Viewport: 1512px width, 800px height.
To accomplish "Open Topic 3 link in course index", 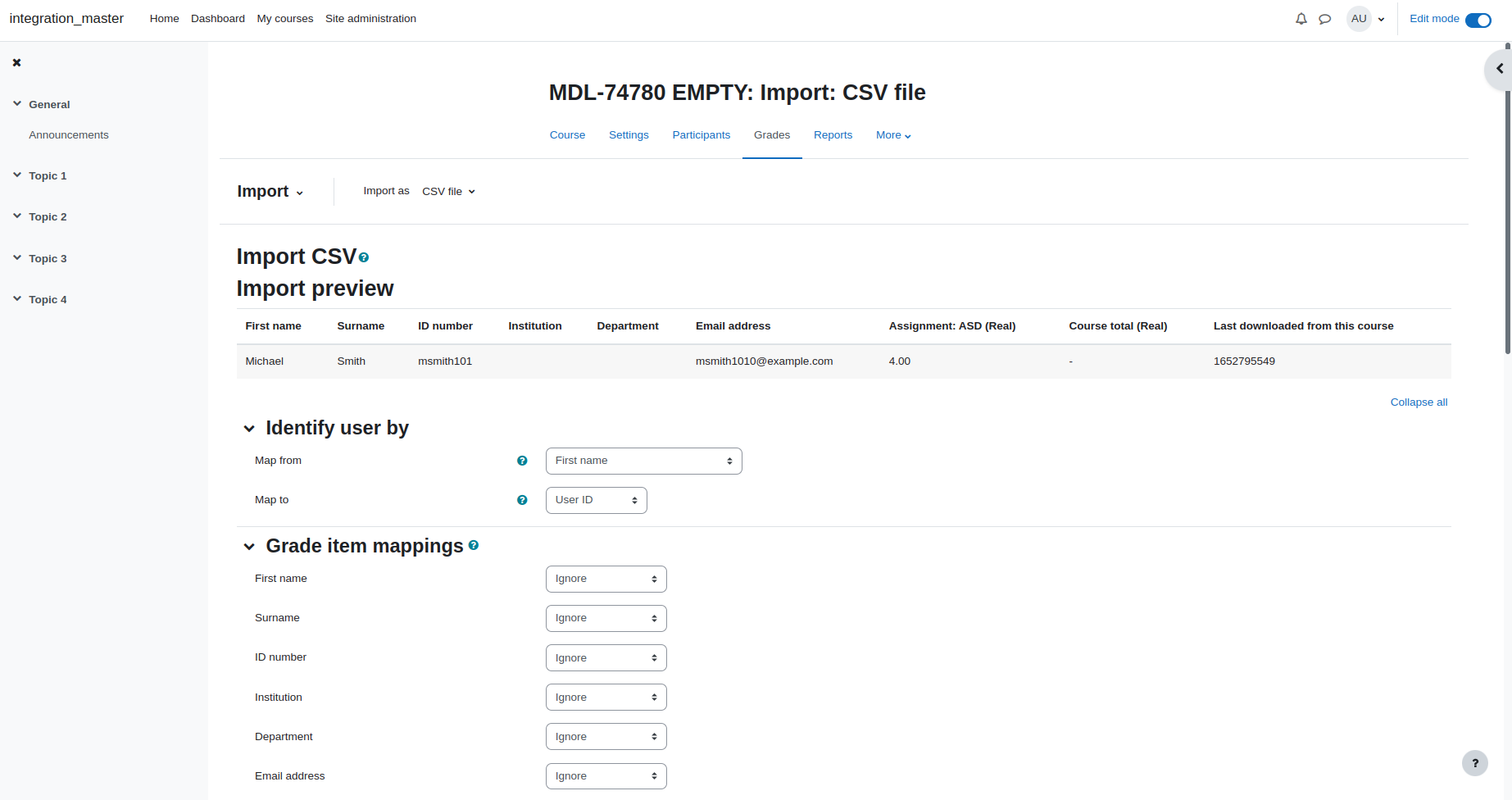I will [x=48, y=258].
